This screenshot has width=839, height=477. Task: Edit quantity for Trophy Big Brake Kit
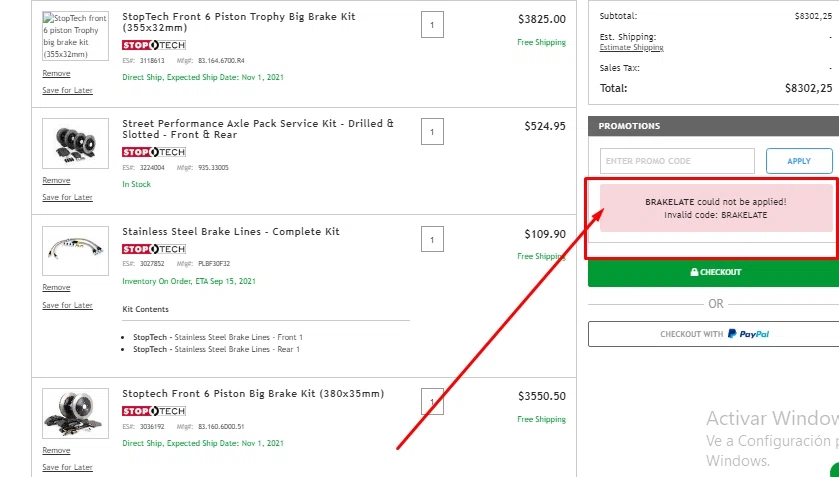(432, 24)
